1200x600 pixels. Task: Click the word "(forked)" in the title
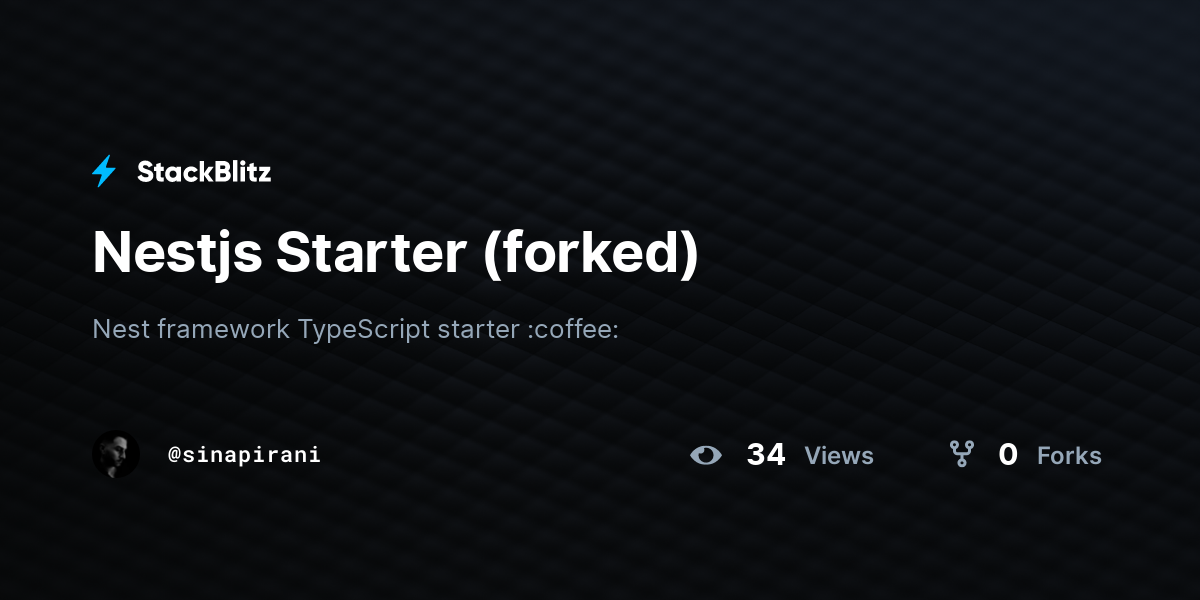(x=590, y=253)
